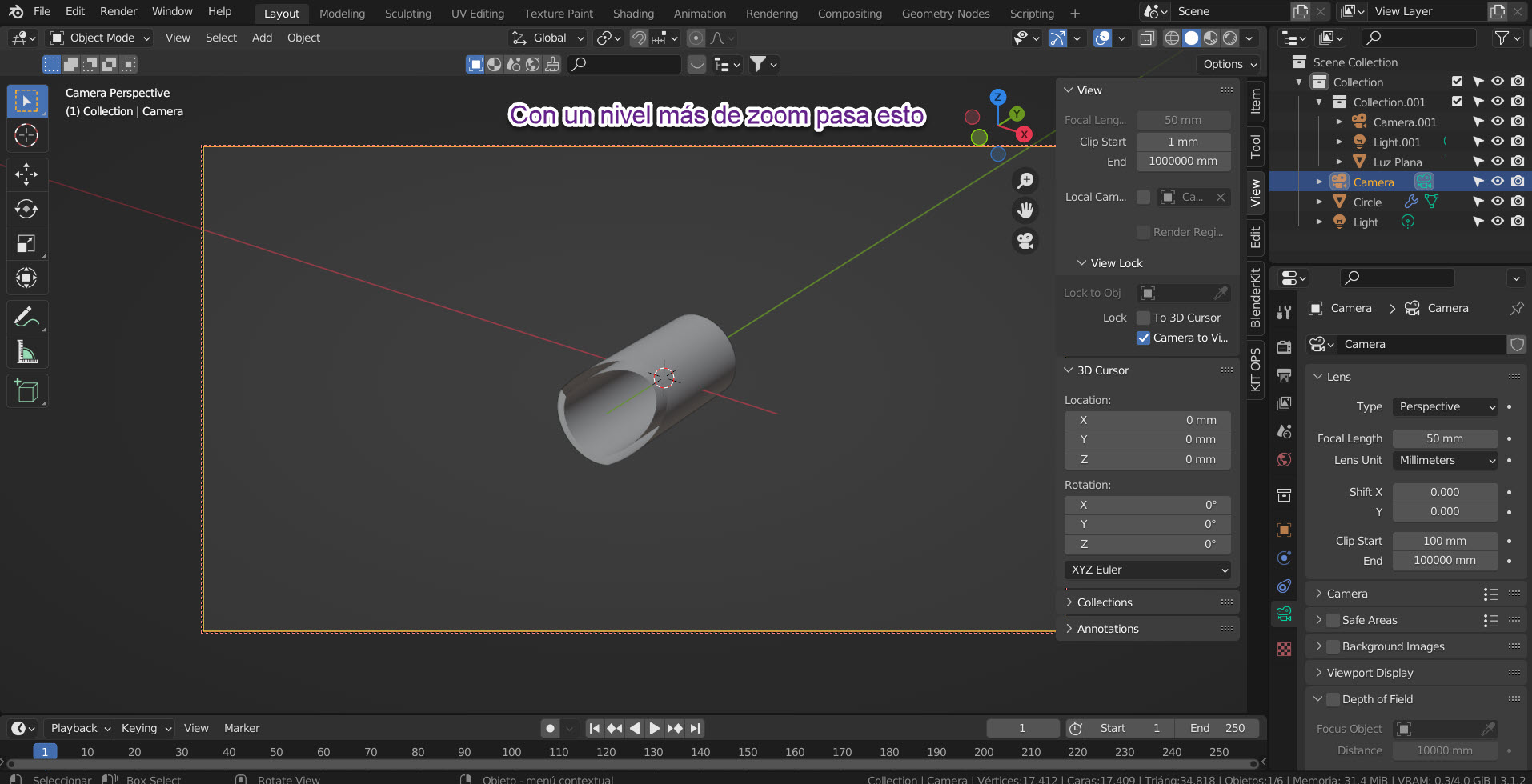
Task: Click the pan view hand icon
Action: [x=1025, y=210]
